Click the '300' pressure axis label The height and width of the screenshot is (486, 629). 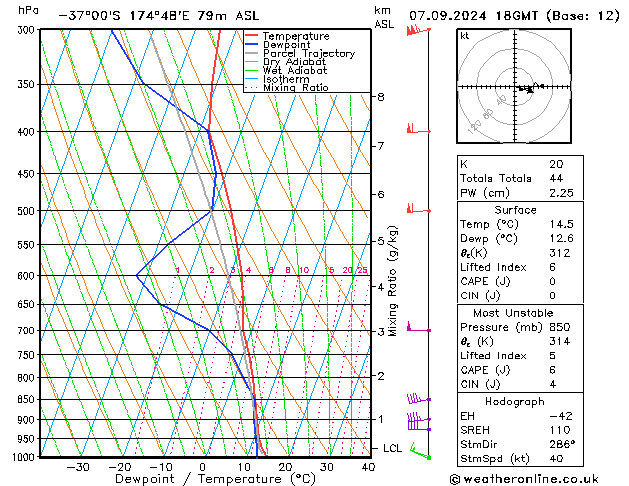[28, 30]
